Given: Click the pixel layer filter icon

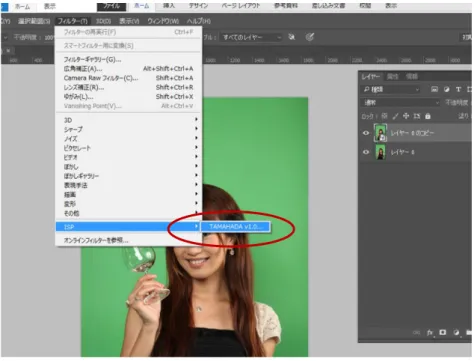Looking at the screenshot, I should click(x=434, y=89).
